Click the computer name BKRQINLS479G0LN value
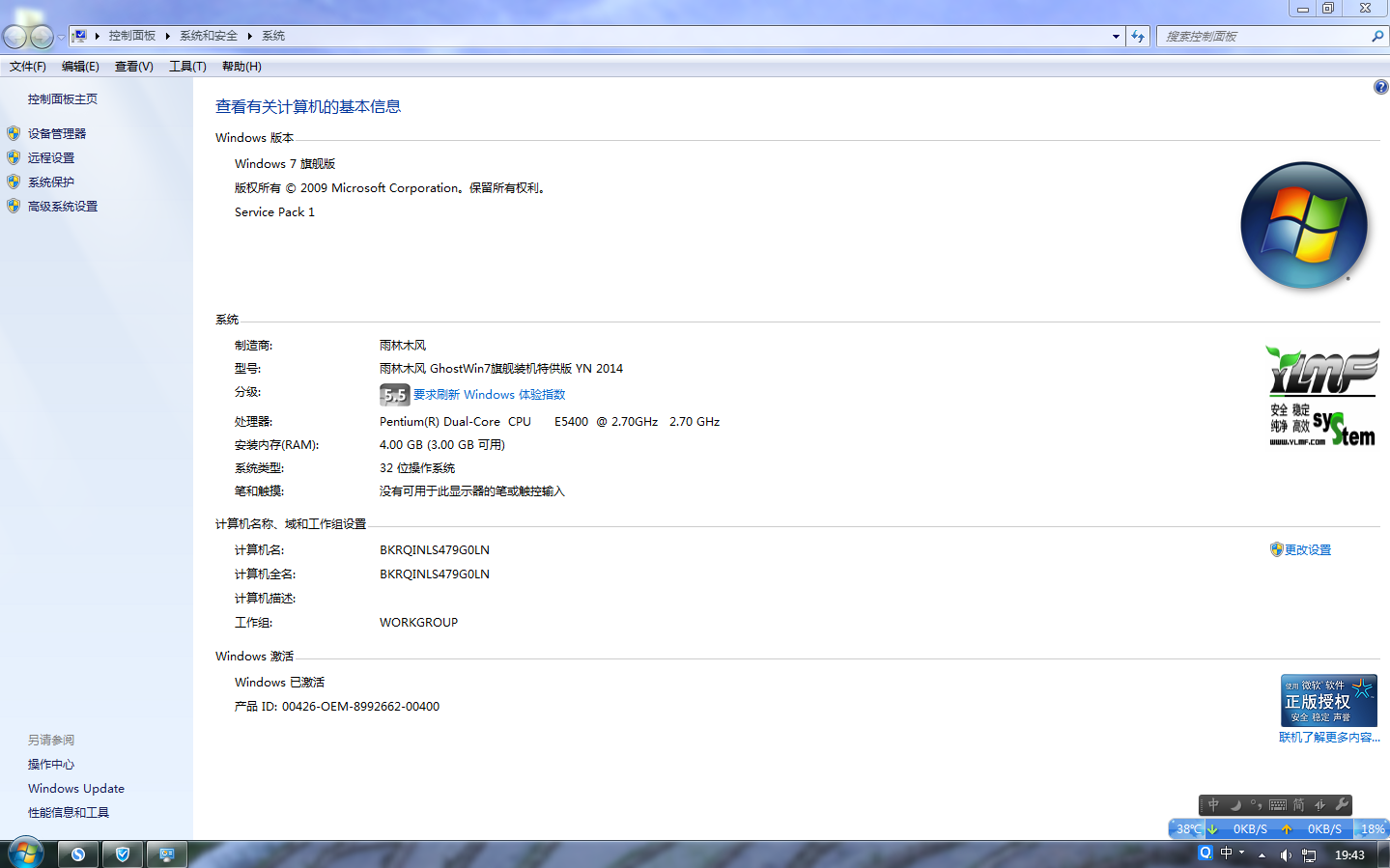1390x868 pixels. click(435, 550)
